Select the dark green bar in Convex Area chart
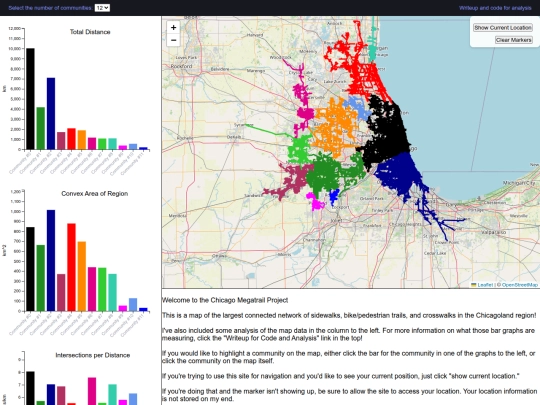The width and height of the screenshot is (540, 405). point(41,278)
